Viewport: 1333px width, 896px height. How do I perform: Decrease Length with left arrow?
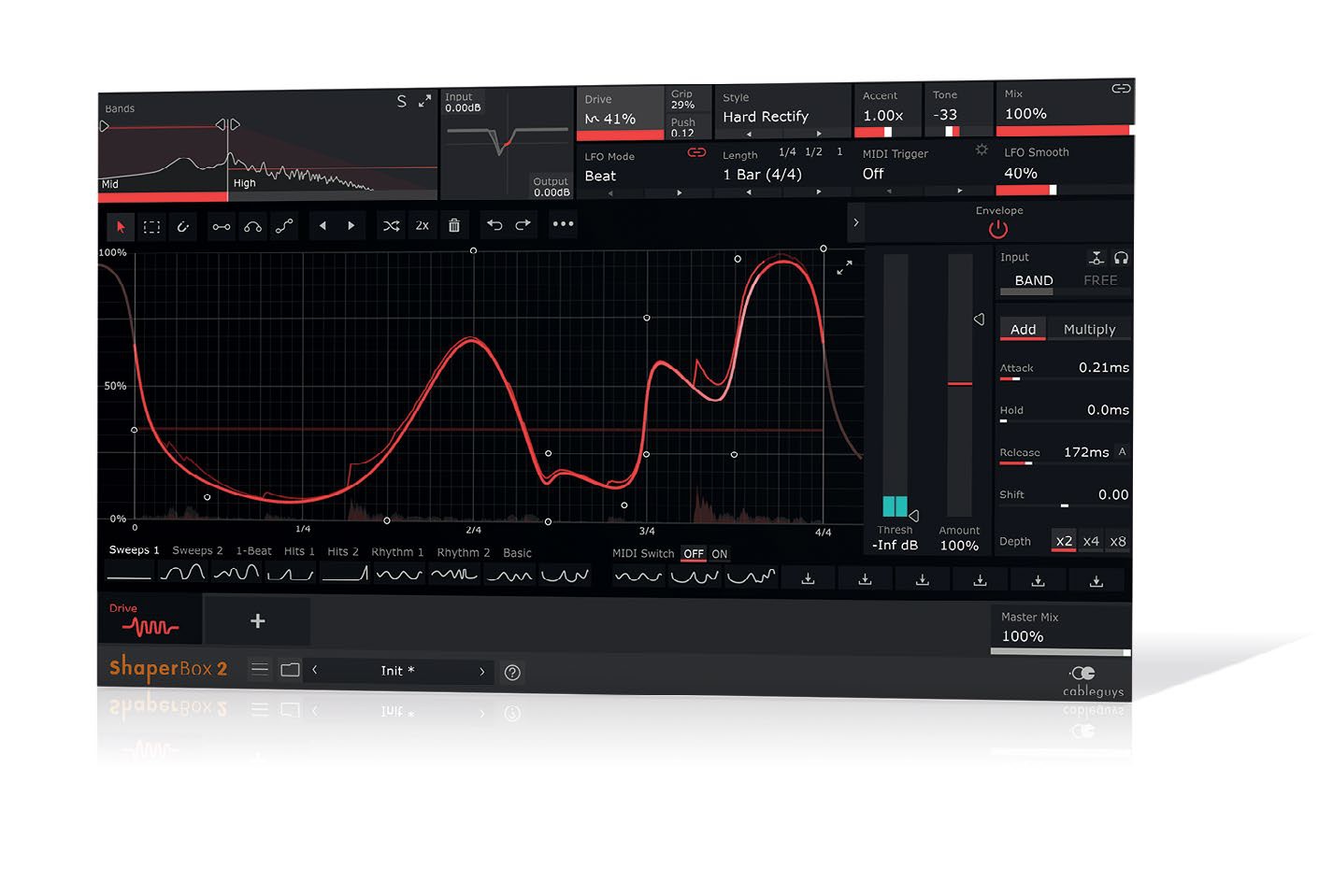point(749,192)
